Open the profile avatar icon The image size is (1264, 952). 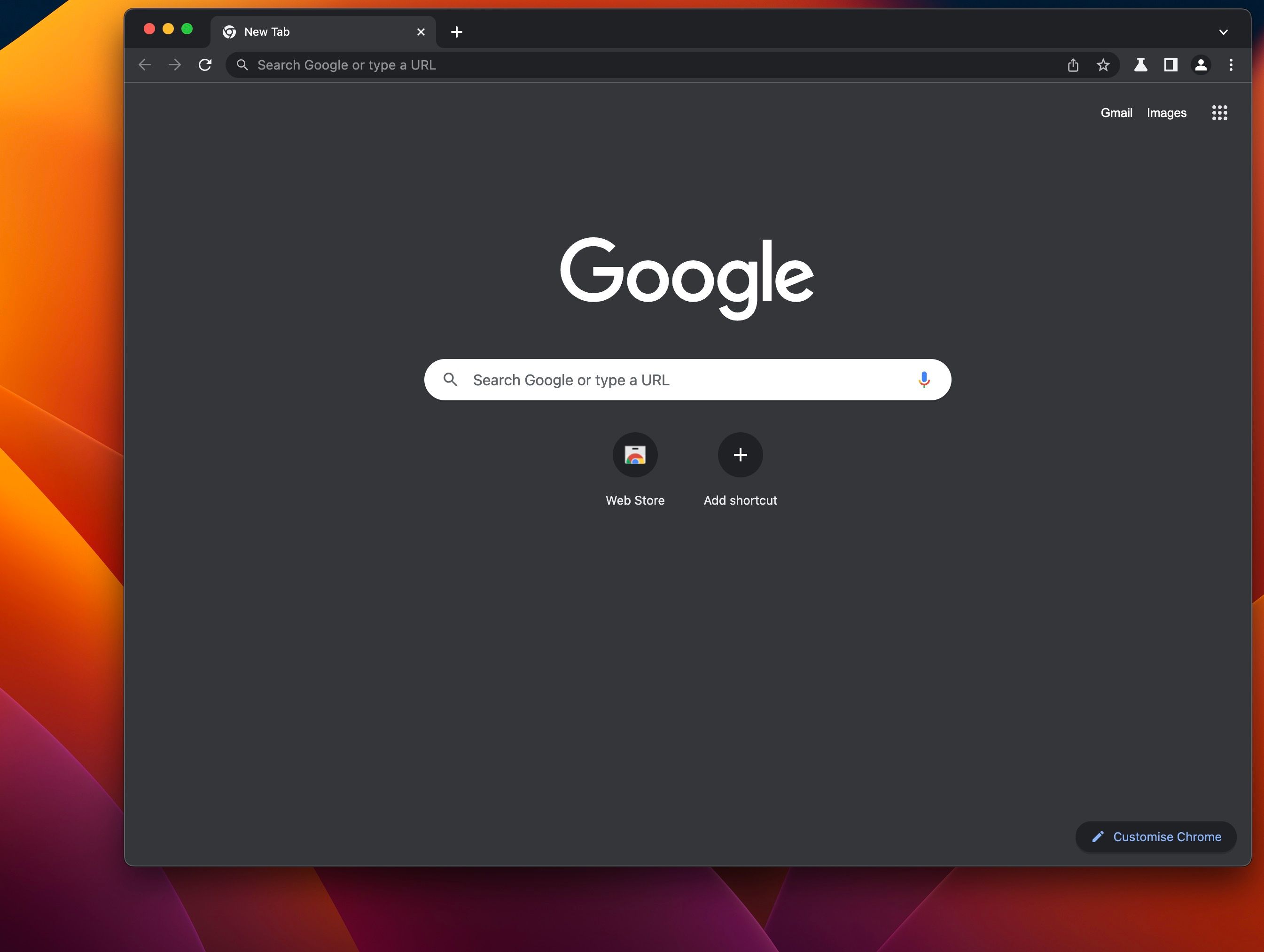tap(1201, 64)
